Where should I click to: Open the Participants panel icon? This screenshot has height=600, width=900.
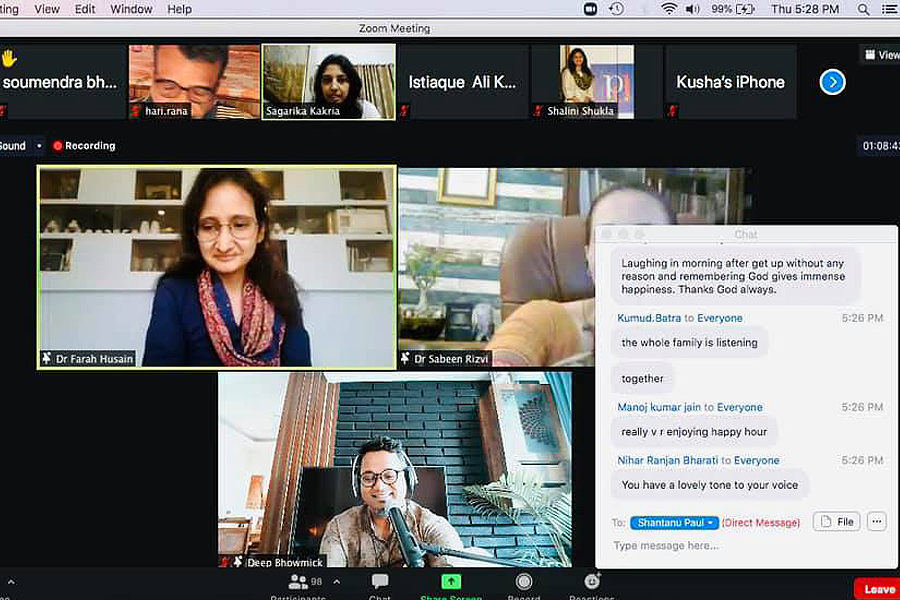298,582
